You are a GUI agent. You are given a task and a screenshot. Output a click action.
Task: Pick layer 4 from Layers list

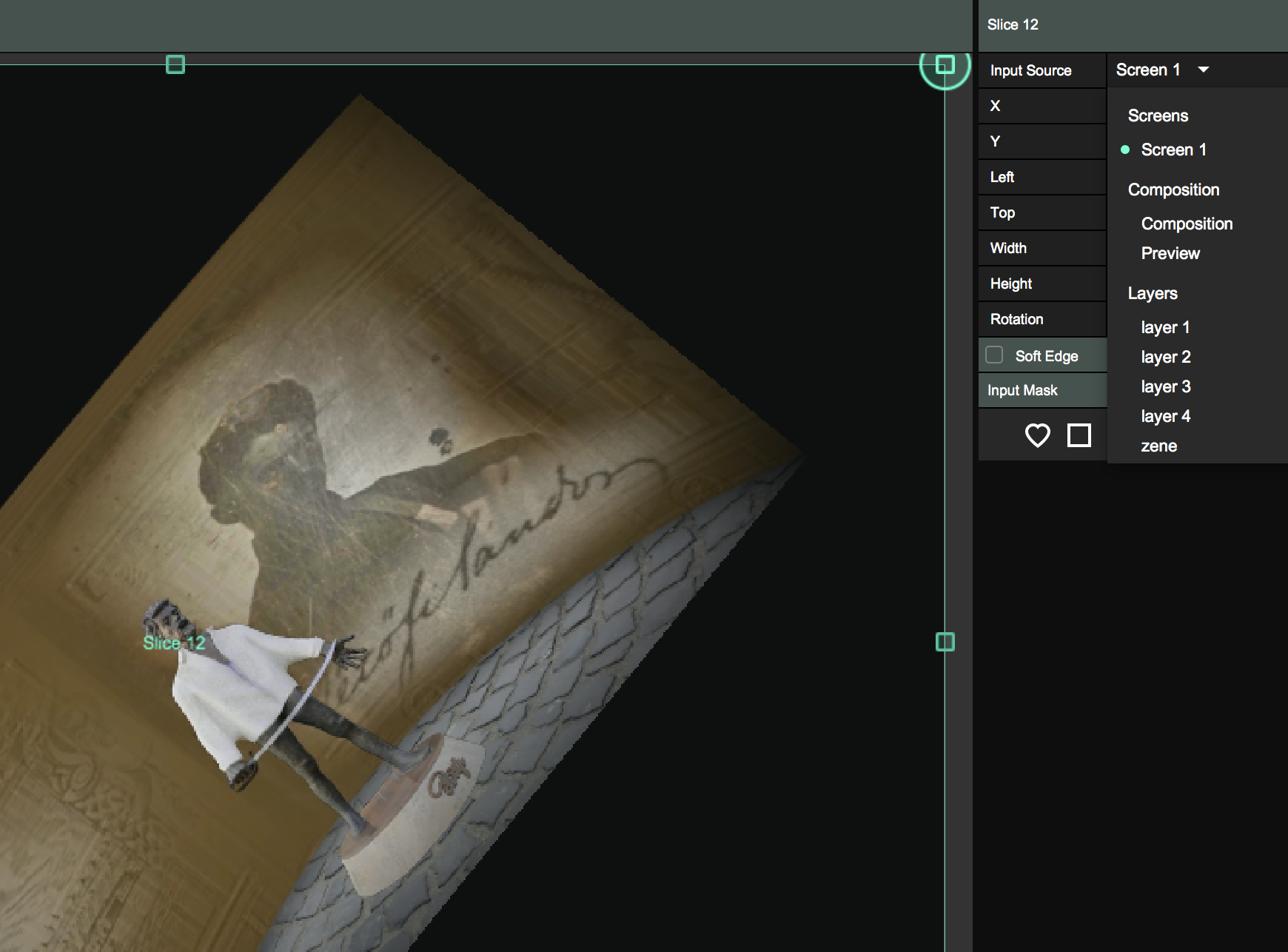pos(1165,416)
